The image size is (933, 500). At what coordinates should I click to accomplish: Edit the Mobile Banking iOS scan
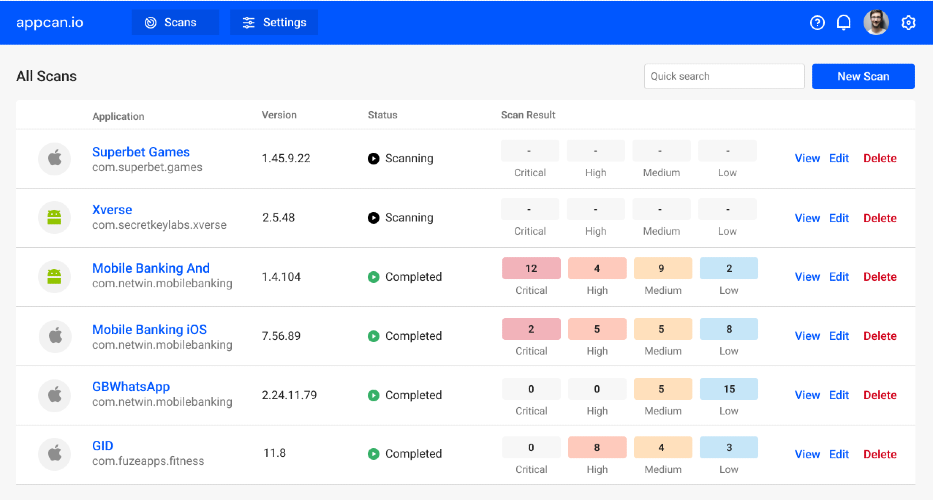pos(839,336)
